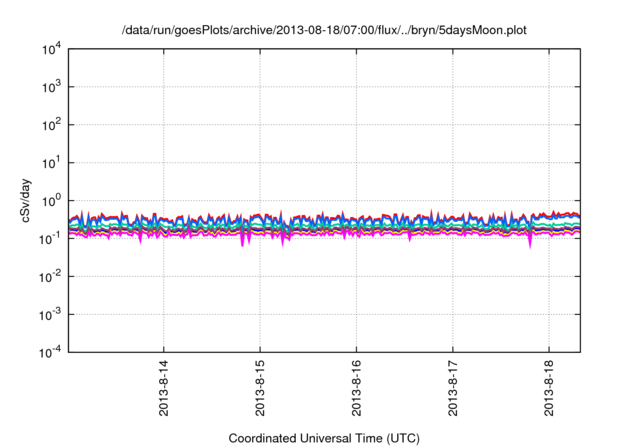Select the 10^-1 y-axis label
640x448 pixels.
click(x=50, y=239)
